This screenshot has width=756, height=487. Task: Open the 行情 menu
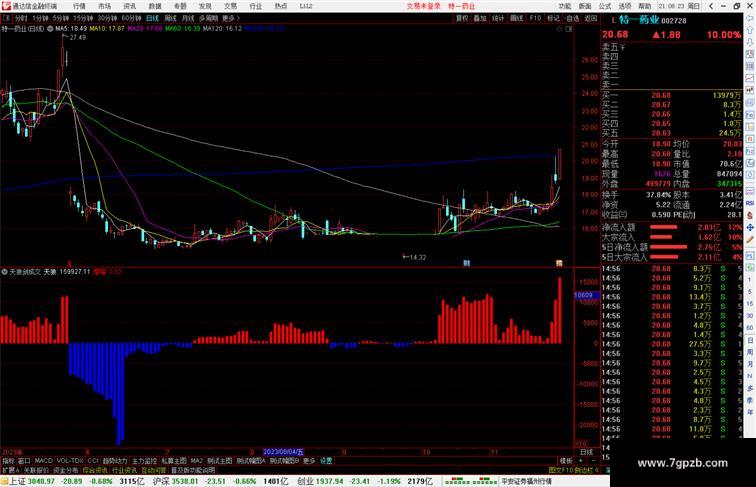click(x=79, y=6)
